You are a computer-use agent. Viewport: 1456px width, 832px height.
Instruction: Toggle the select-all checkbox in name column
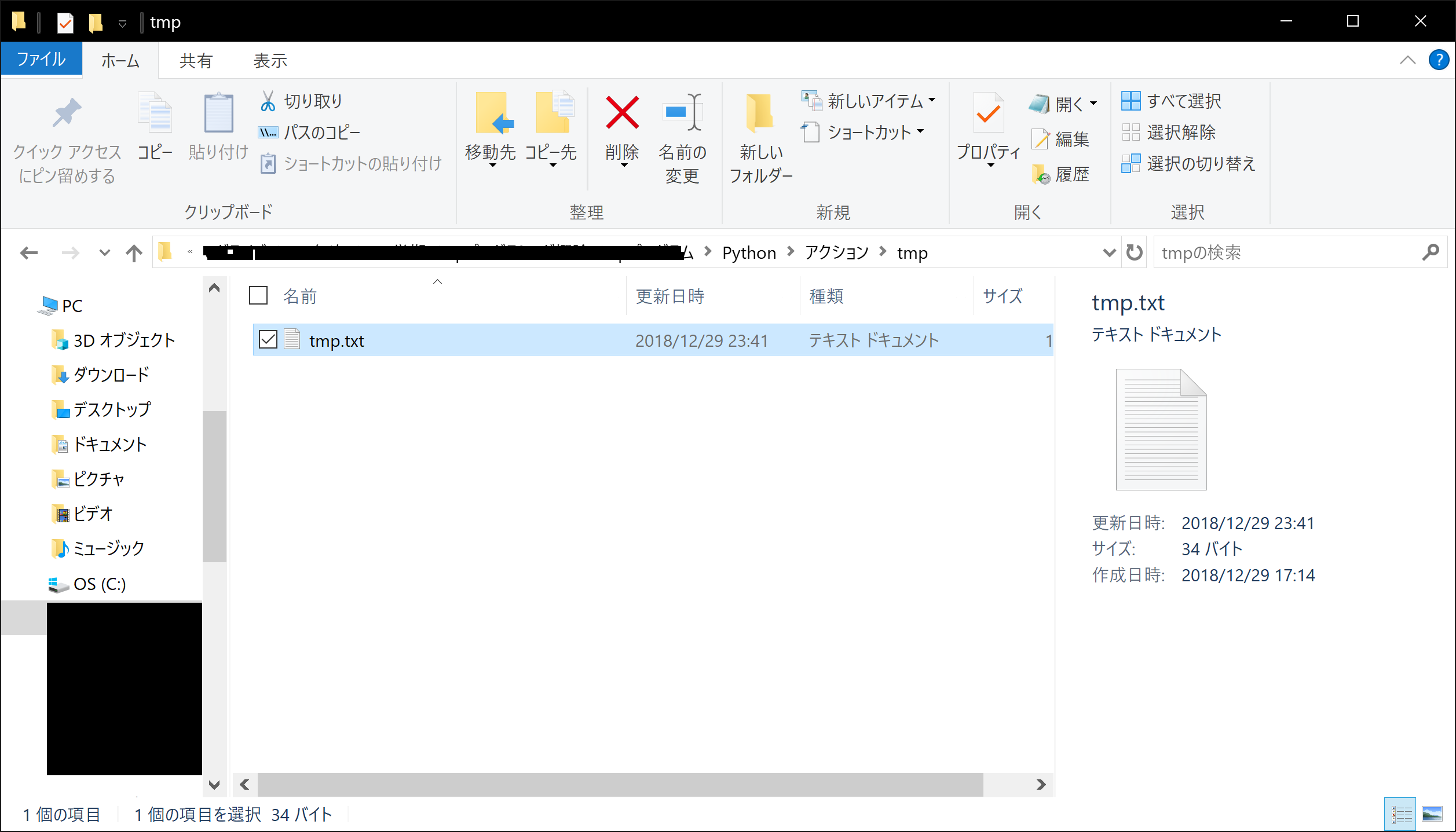point(257,295)
